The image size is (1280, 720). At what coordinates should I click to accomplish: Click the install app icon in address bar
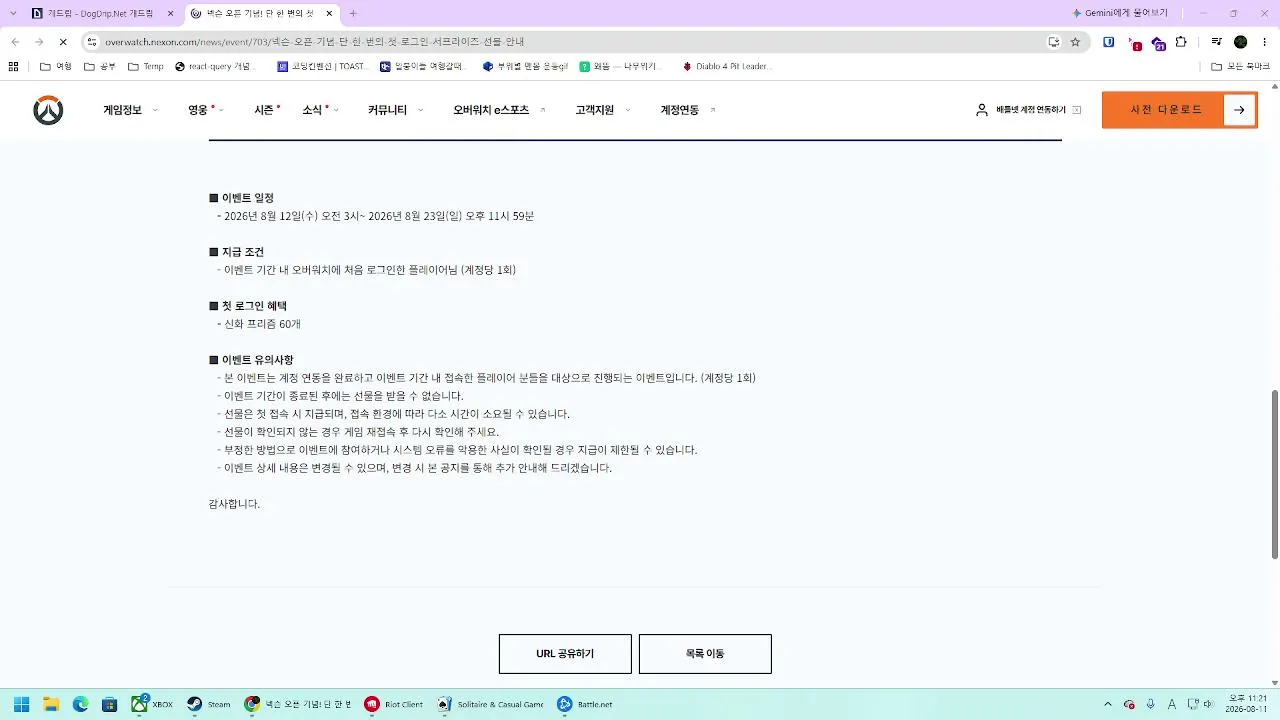1053,42
